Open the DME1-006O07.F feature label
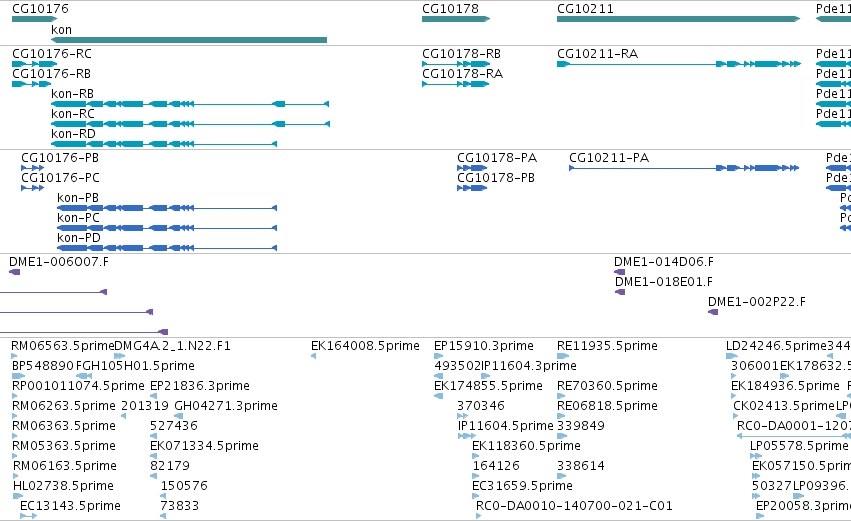The image size is (851, 521). pos(59,262)
